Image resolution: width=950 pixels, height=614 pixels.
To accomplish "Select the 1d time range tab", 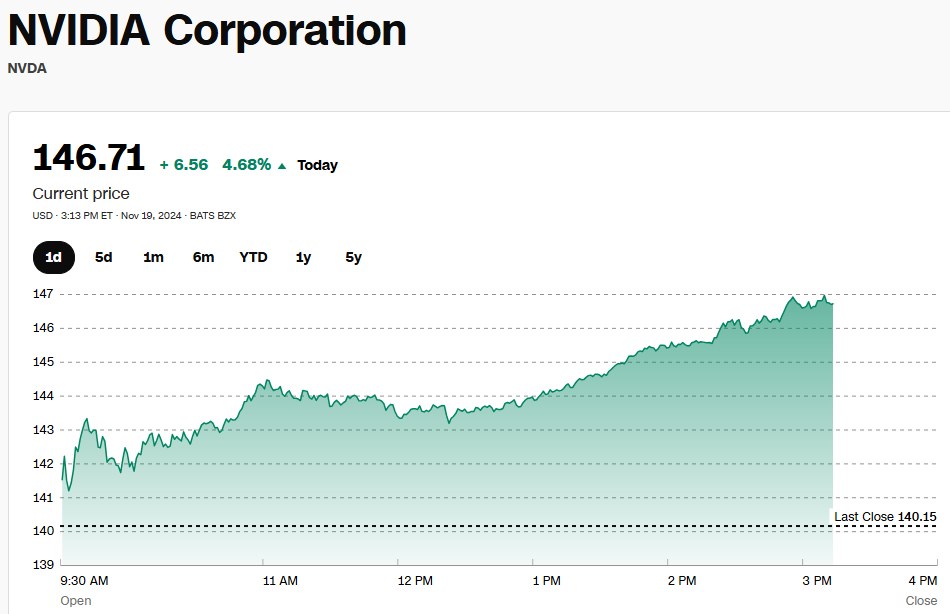I will click(x=53, y=258).
